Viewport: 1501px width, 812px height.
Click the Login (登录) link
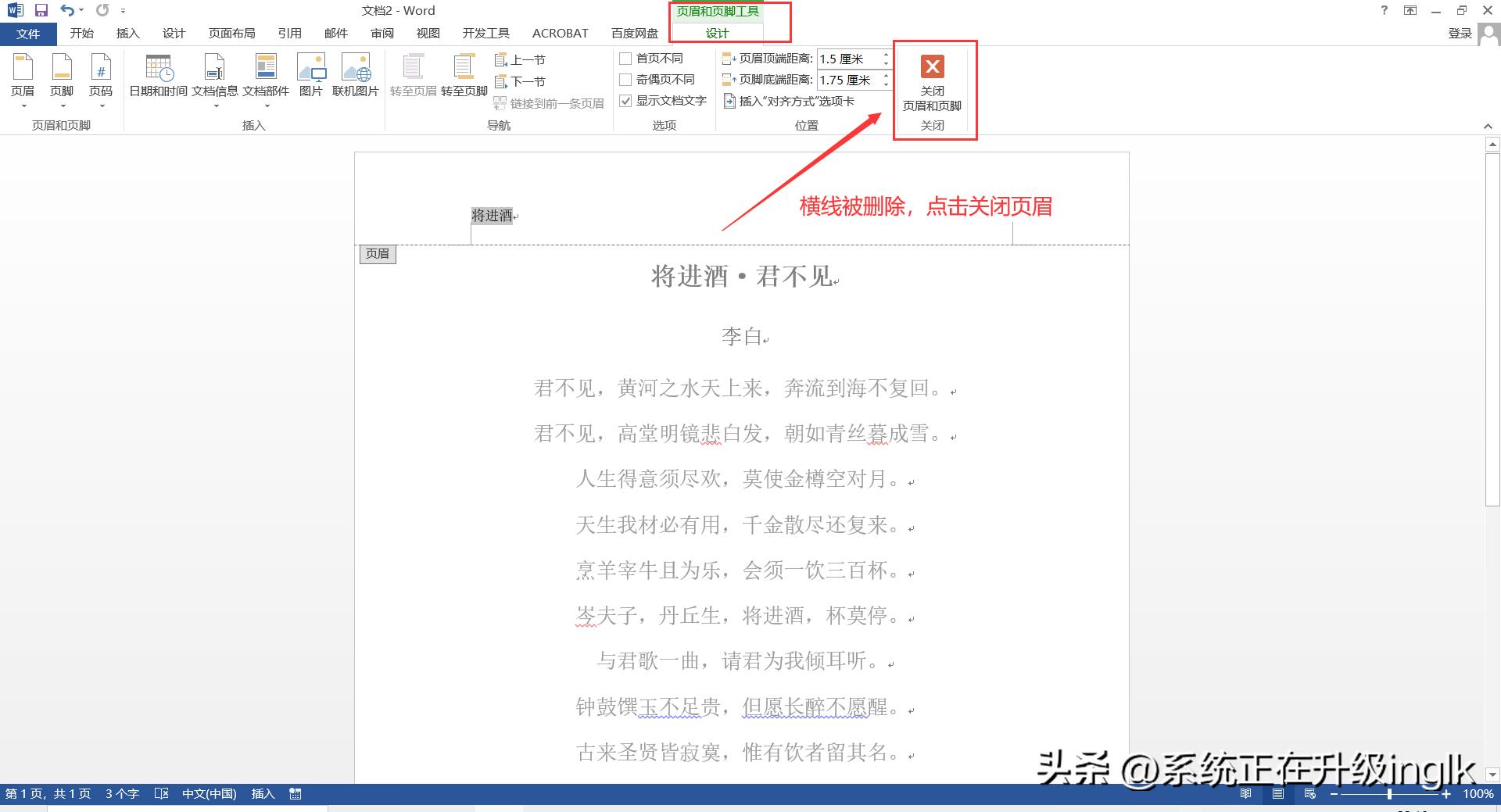[1460, 34]
